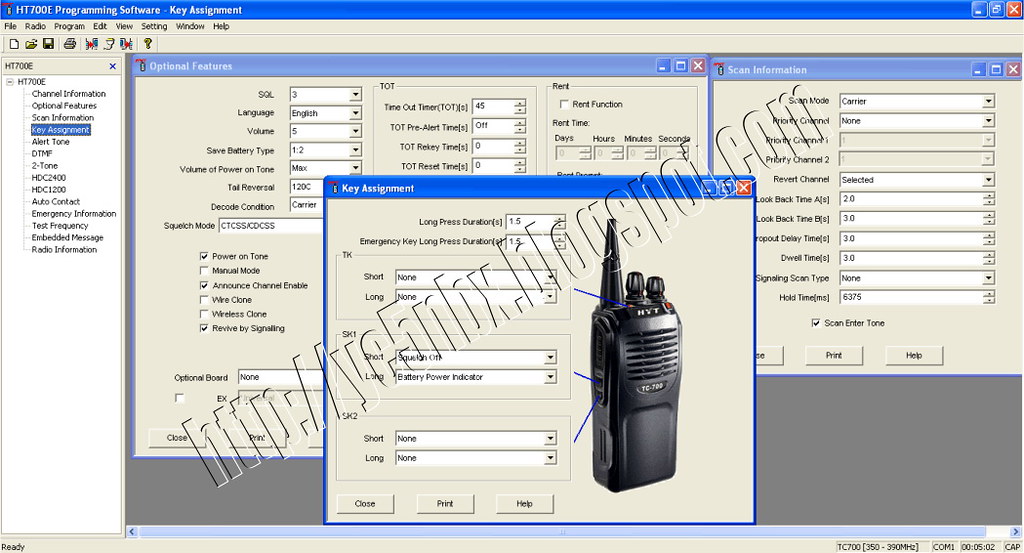The width and height of the screenshot is (1024, 553).
Task: Click Close button in Key Assignment window
Action: (365, 503)
